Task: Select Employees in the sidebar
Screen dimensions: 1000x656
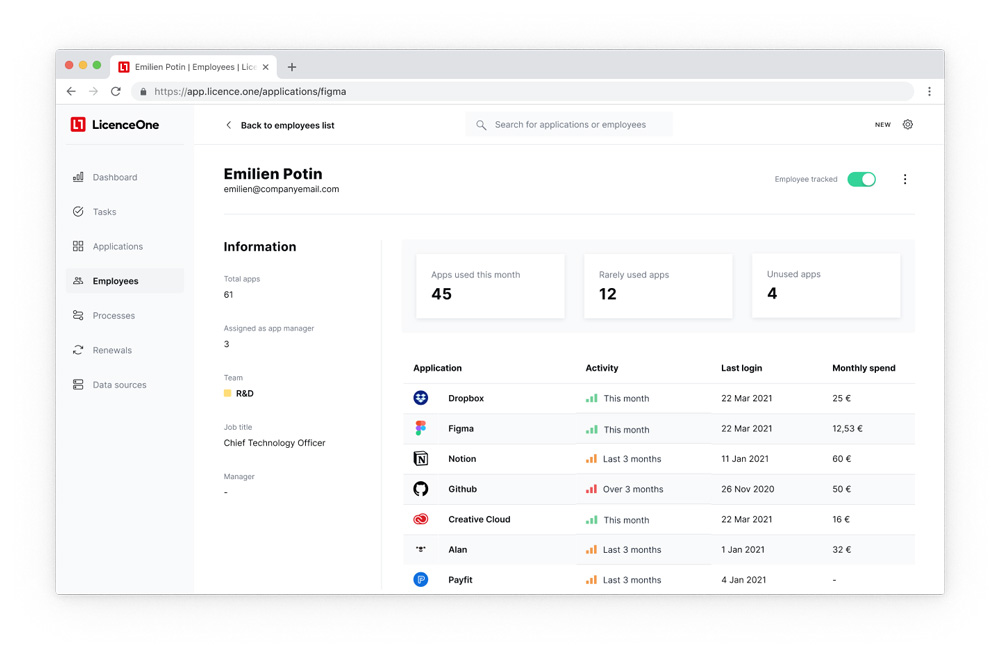Action: pos(125,281)
